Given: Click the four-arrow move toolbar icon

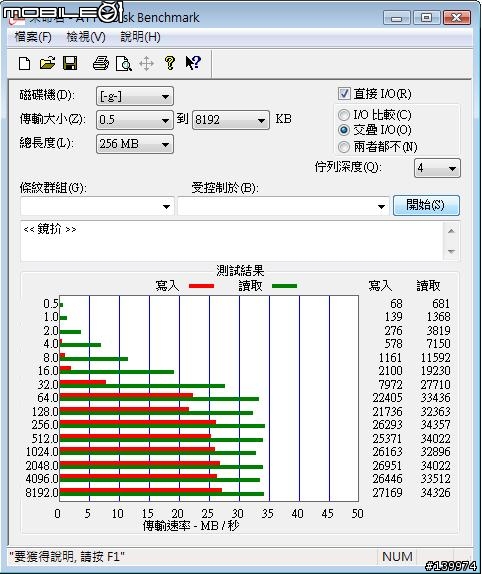Looking at the screenshot, I should pos(146,64).
